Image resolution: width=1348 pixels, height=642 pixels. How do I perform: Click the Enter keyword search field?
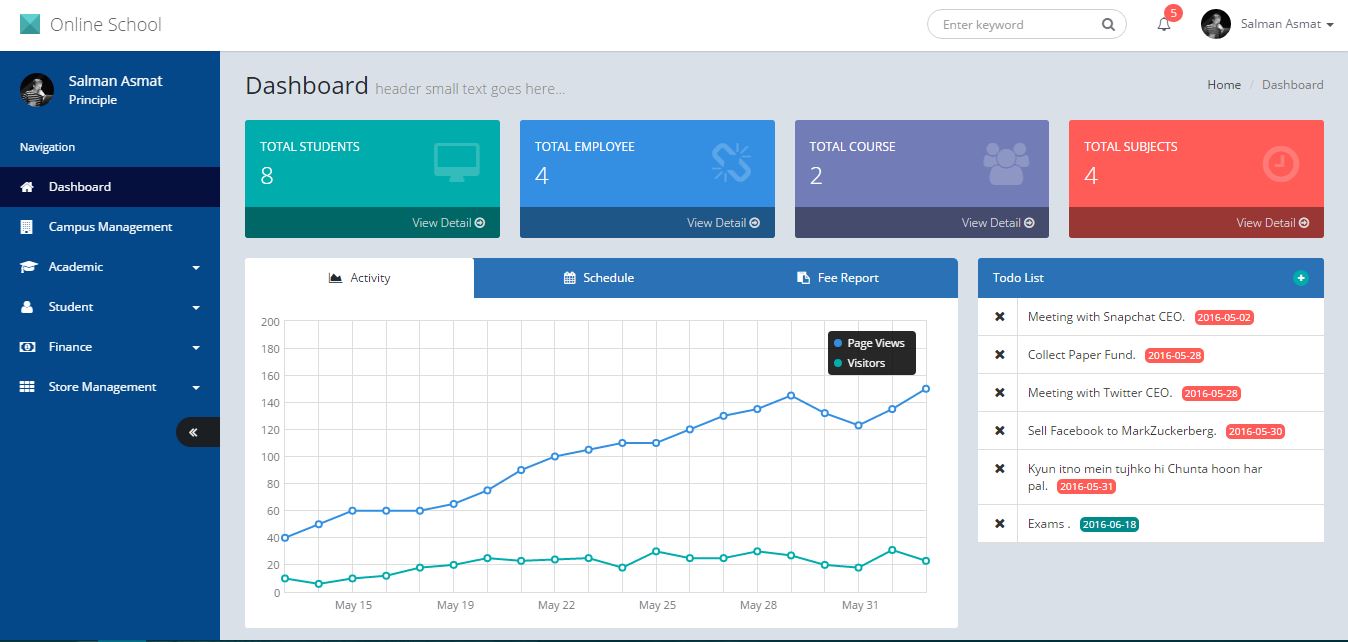tap(1015, 25)
